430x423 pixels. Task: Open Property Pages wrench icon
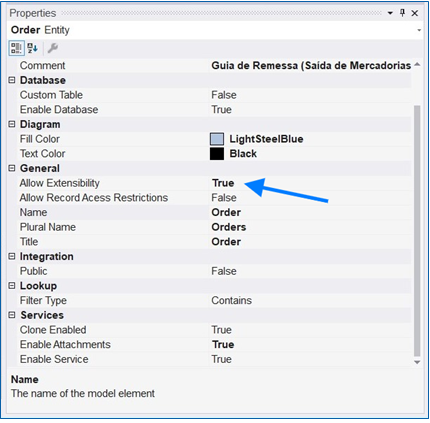52,48
